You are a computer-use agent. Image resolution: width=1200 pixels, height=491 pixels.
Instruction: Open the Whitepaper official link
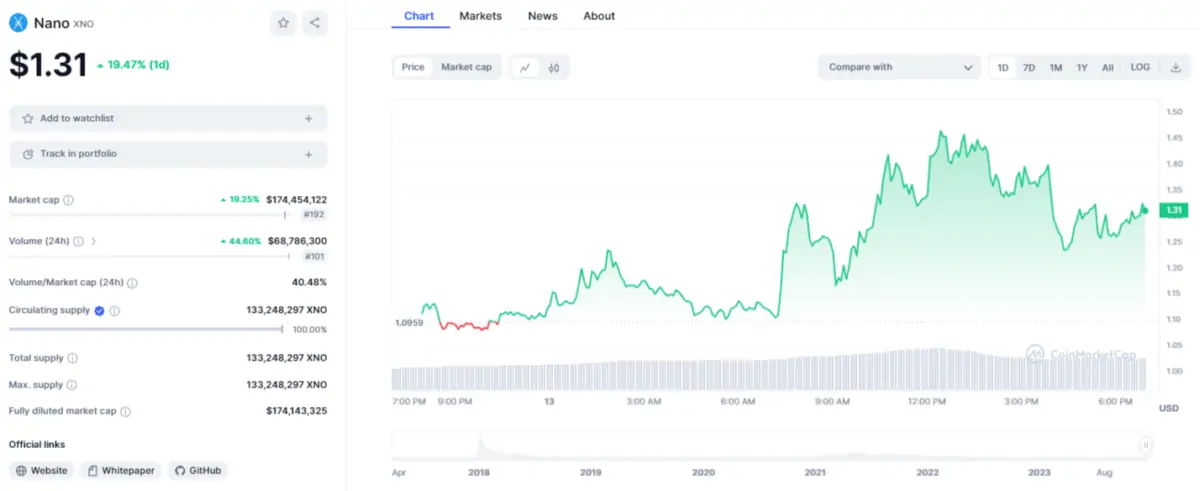click(x=120, y=470)
